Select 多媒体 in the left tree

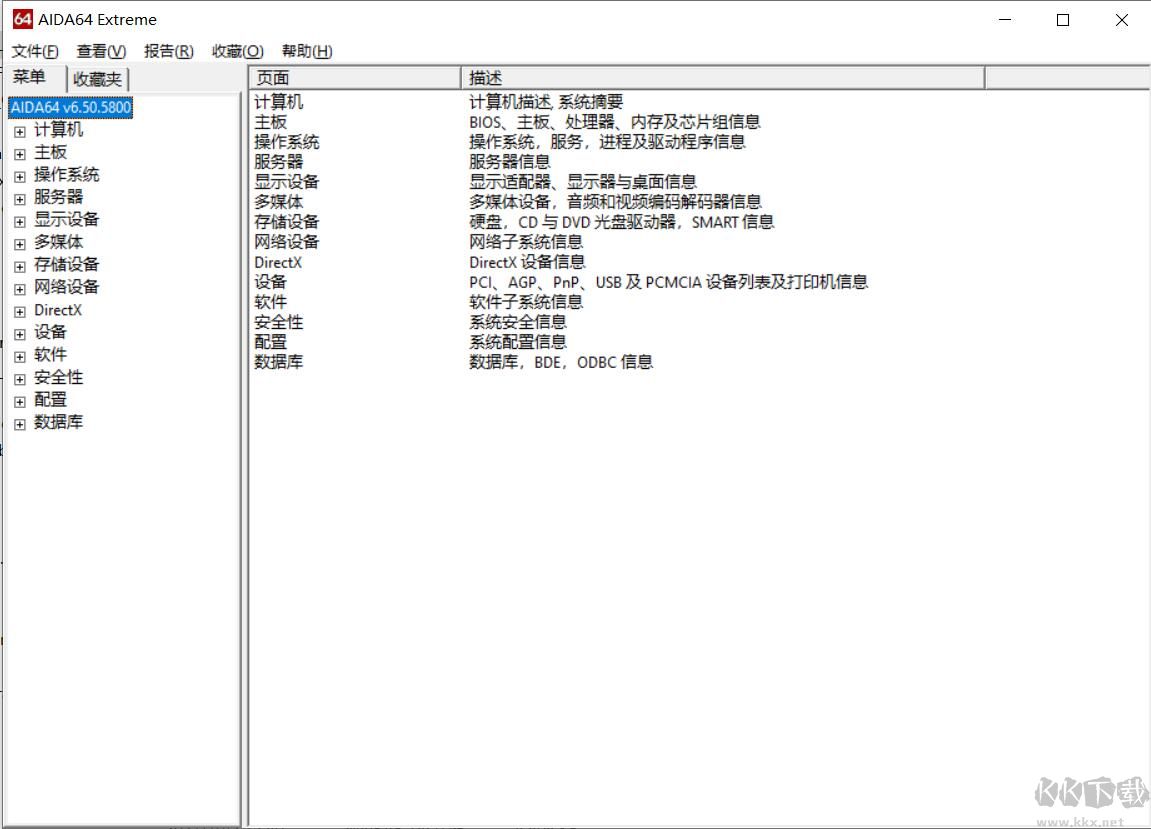59,242
